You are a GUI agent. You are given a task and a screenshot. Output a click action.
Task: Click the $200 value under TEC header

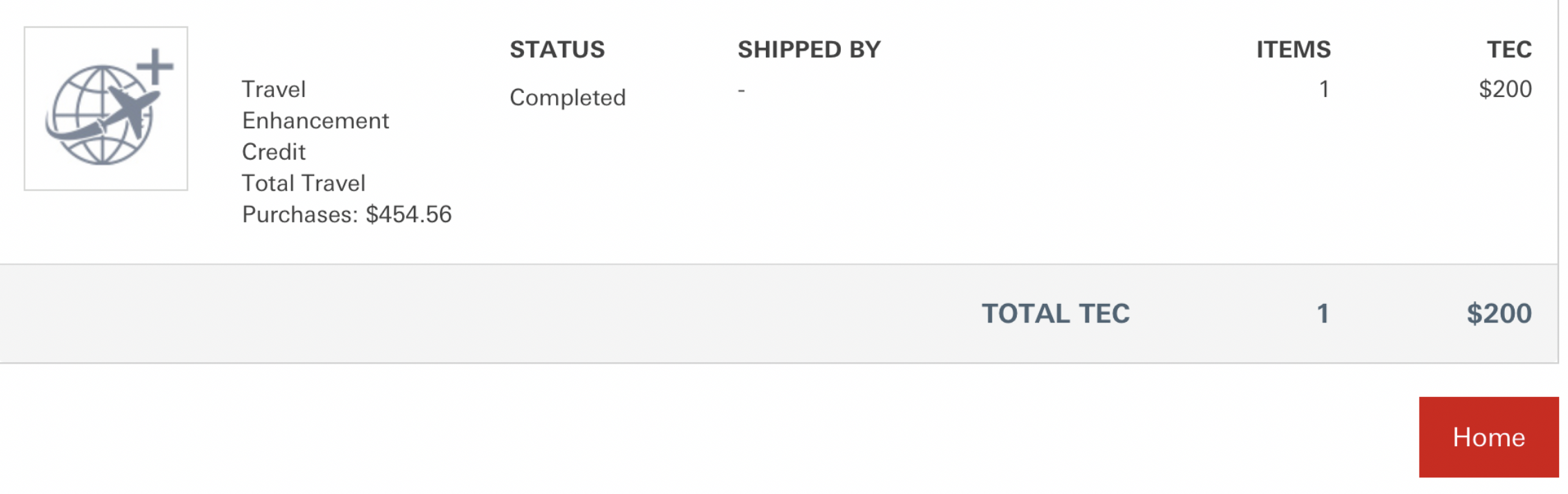1504,89
